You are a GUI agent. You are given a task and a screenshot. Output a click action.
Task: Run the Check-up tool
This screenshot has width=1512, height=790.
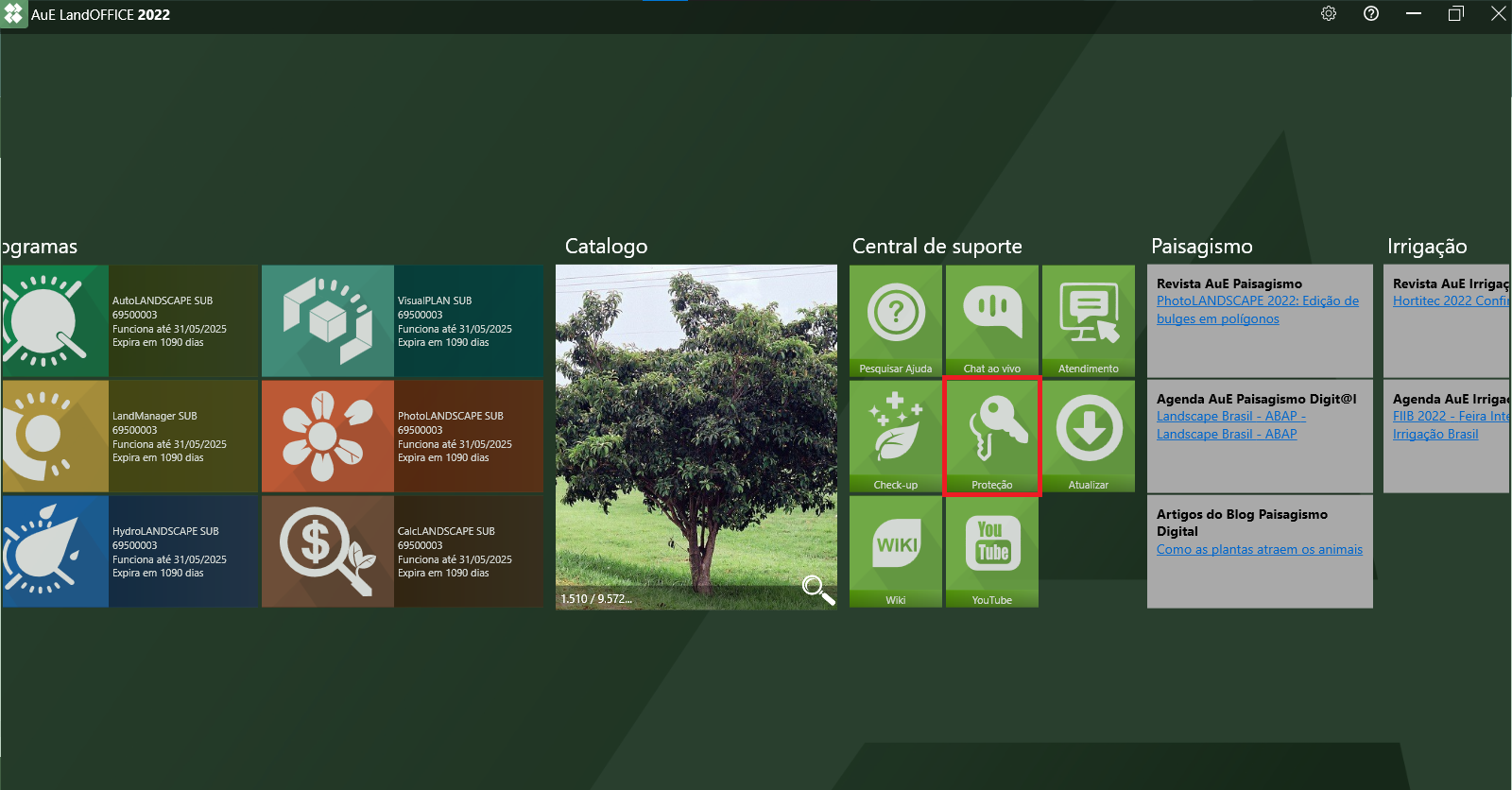(896, 435)
